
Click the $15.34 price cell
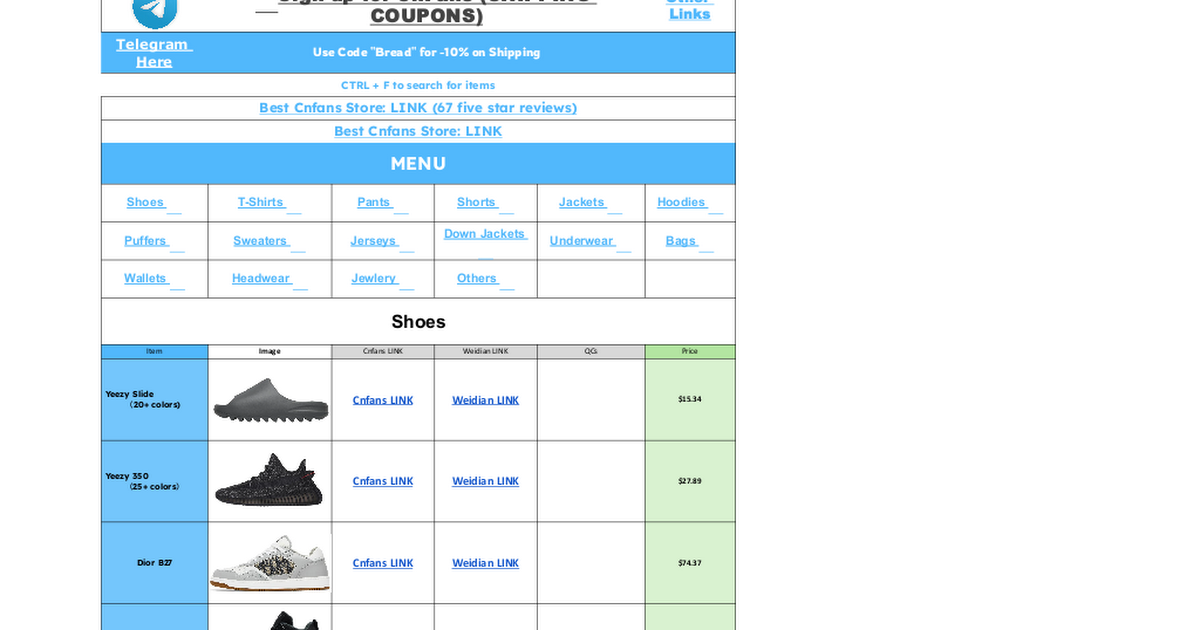click(x=690, y=400)
